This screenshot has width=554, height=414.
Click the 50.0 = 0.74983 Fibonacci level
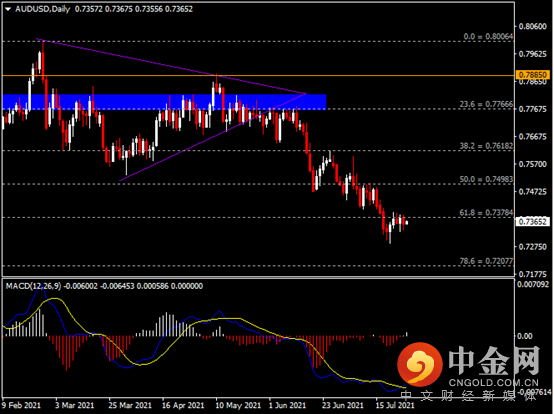pyautogui.click(x=486, y=179)
